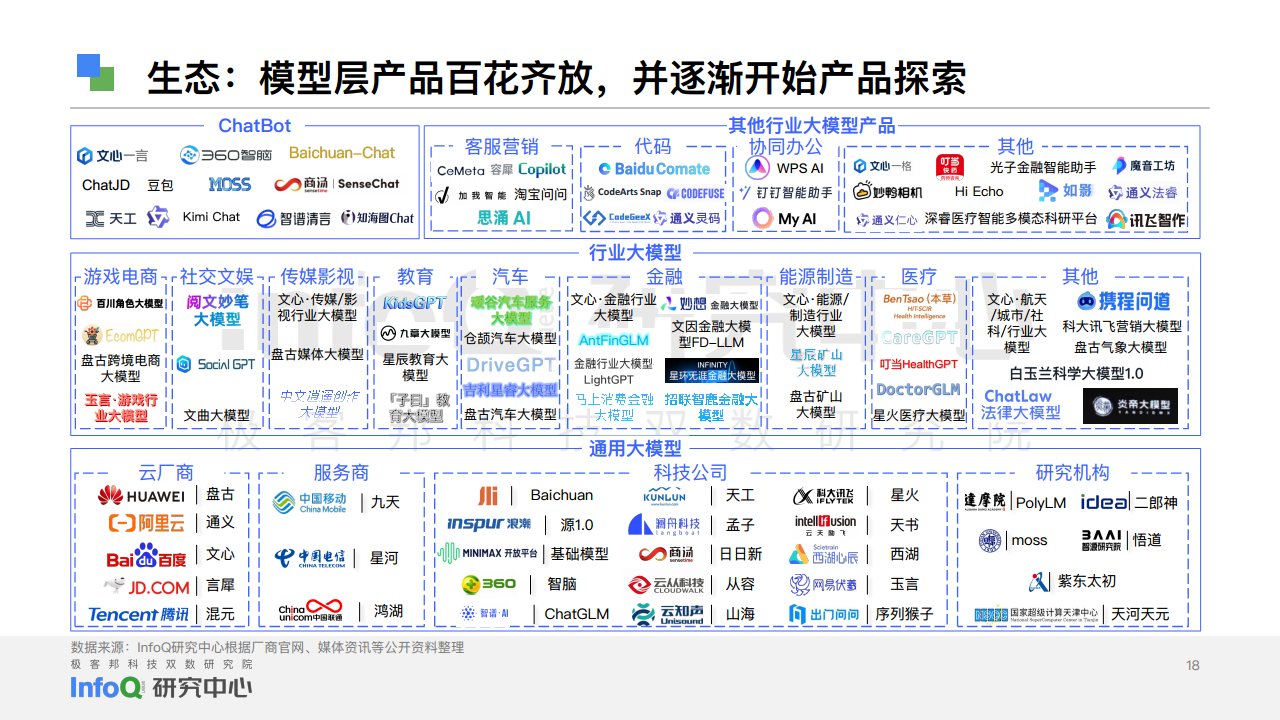This screenshot has width=1280, height=720.
Task: Click the Baidu 百度 paw logo
Action: [x=146, y=556]
